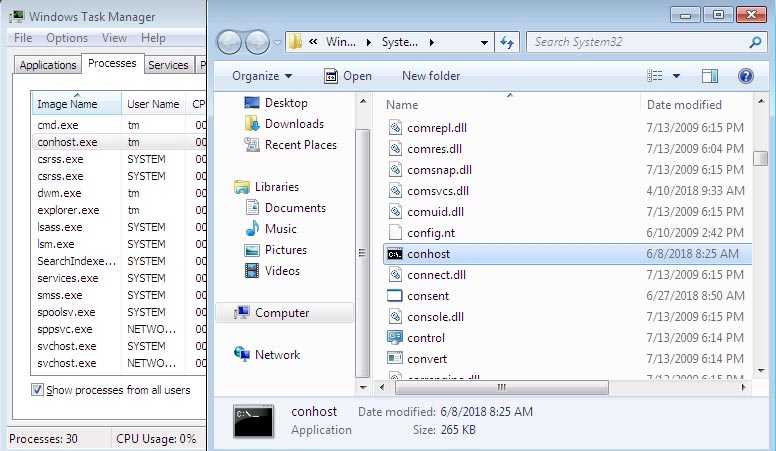The width and height of the screenshot is (776, 451).
Task: Select the comrepl.dll file icon
Action: coord(395,128)
